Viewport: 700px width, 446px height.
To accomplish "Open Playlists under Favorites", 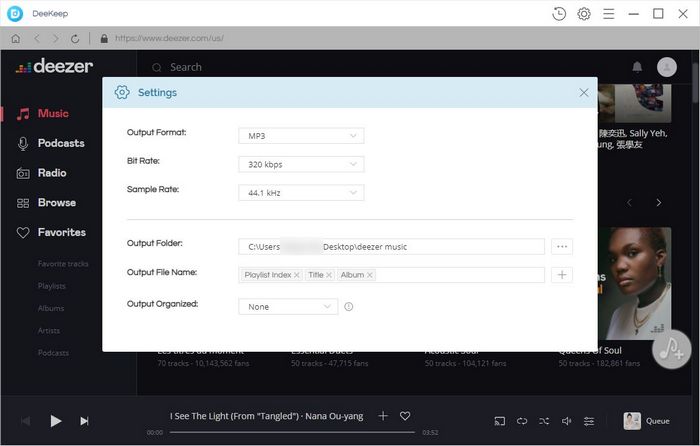I will coord(52,286).
